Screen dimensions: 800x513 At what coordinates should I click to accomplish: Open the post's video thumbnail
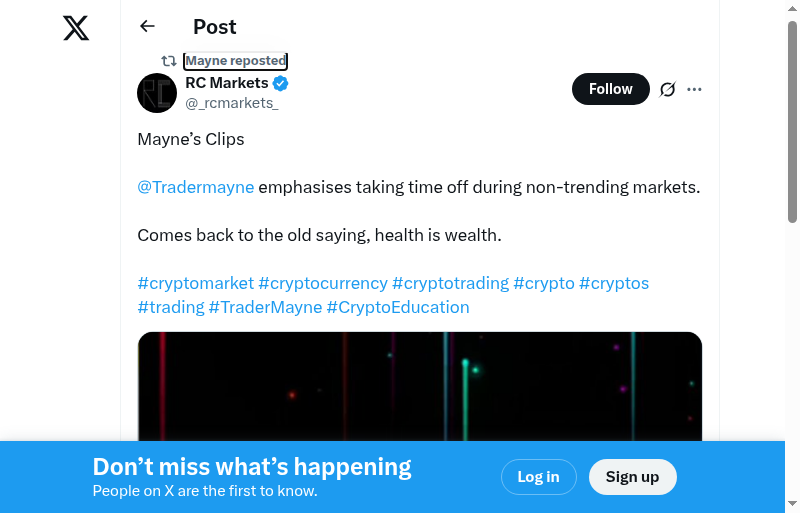click(420, 385)
